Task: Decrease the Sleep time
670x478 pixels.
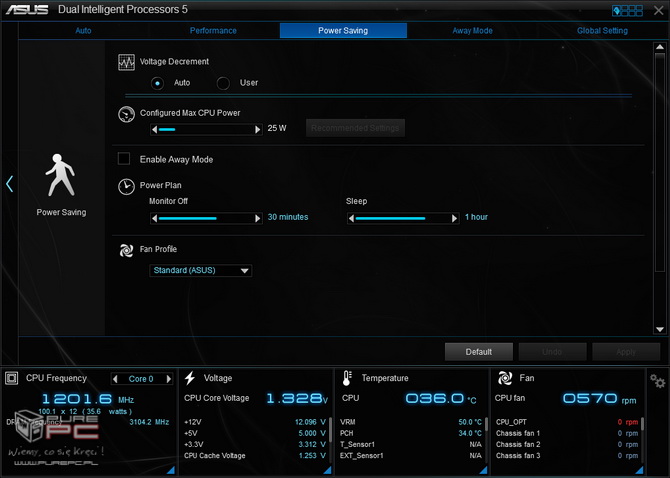Action: click(x=351, y=219)
